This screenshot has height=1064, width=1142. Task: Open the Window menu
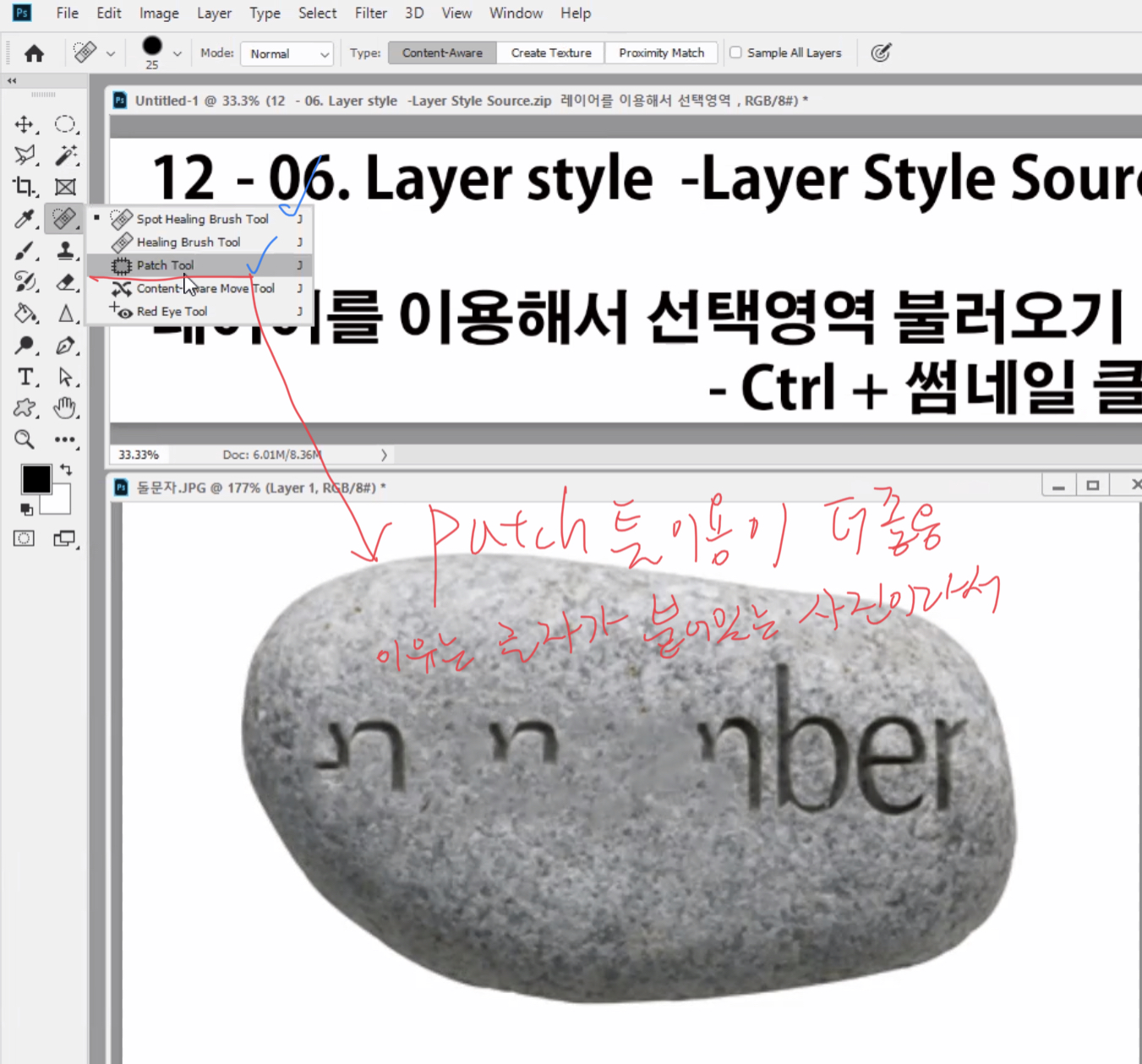click(x=516, y=13)
